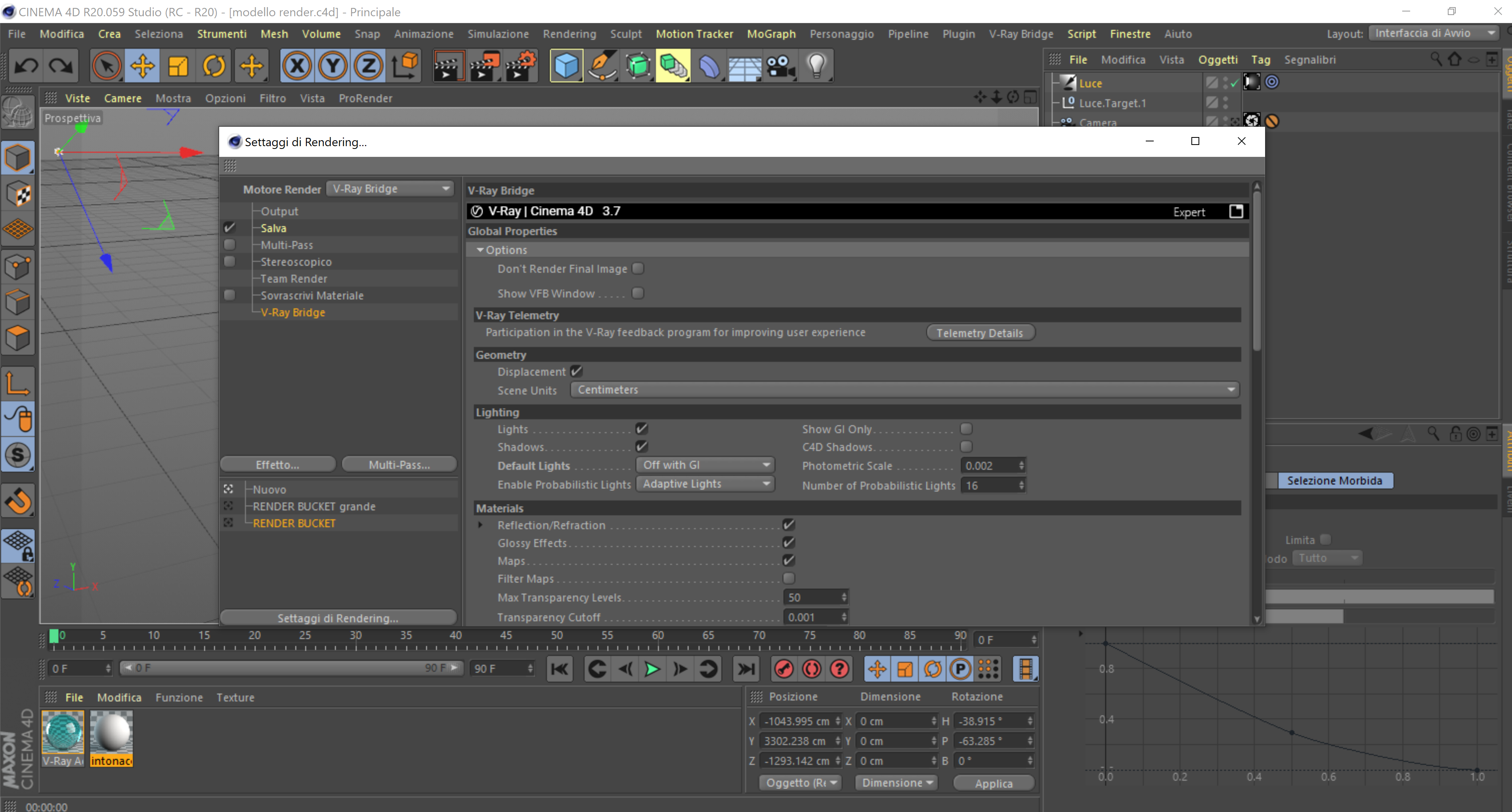Click the Undo arrow icon
Image resolution: width=1512 pixels, height=812 pixels.
pos(26,66)
